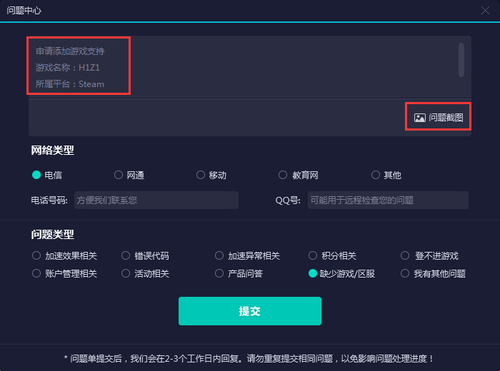Select 其他 network type
Image resolution: width=500 pixels, height=371 pixels.
pos(375,175)
